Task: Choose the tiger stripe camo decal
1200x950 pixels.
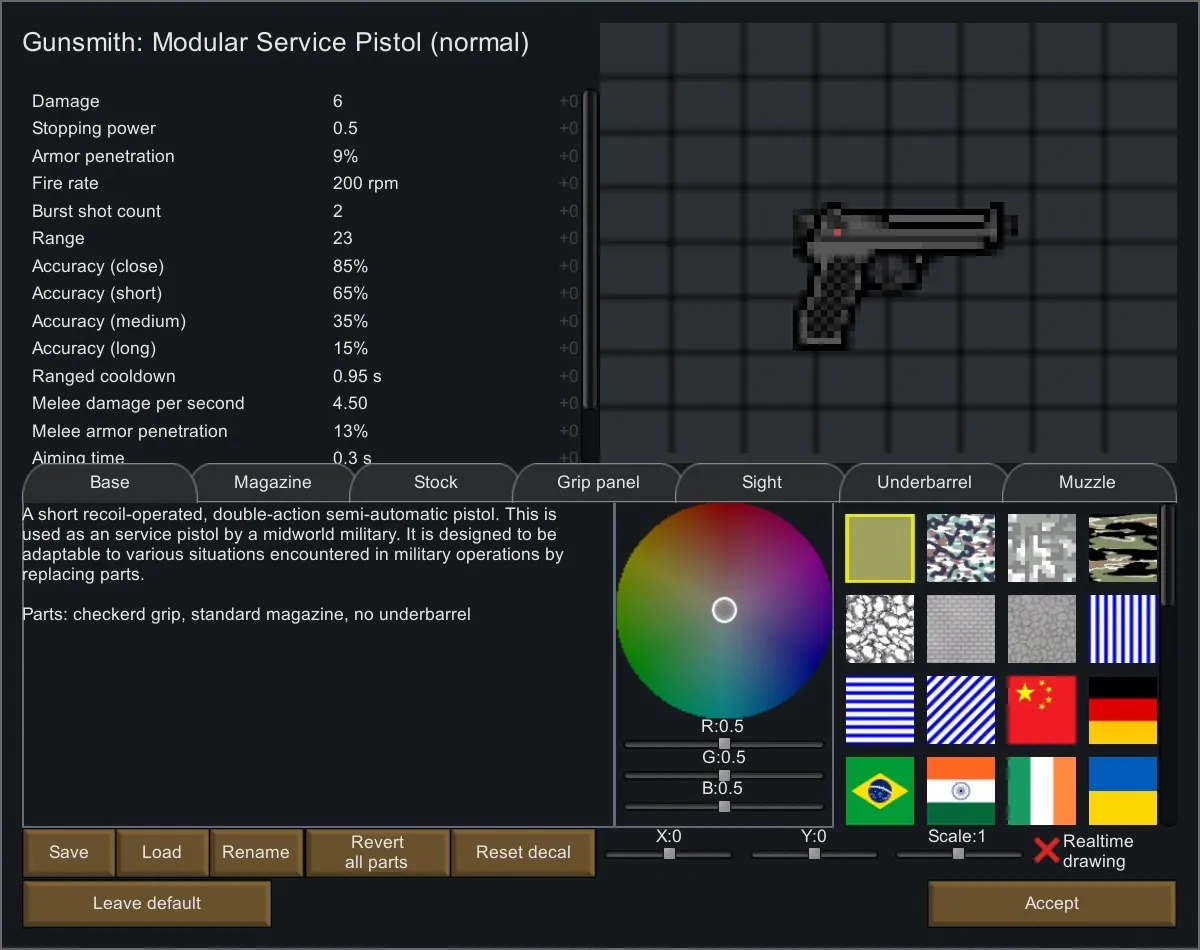Action: click(x=1122, y=548)
